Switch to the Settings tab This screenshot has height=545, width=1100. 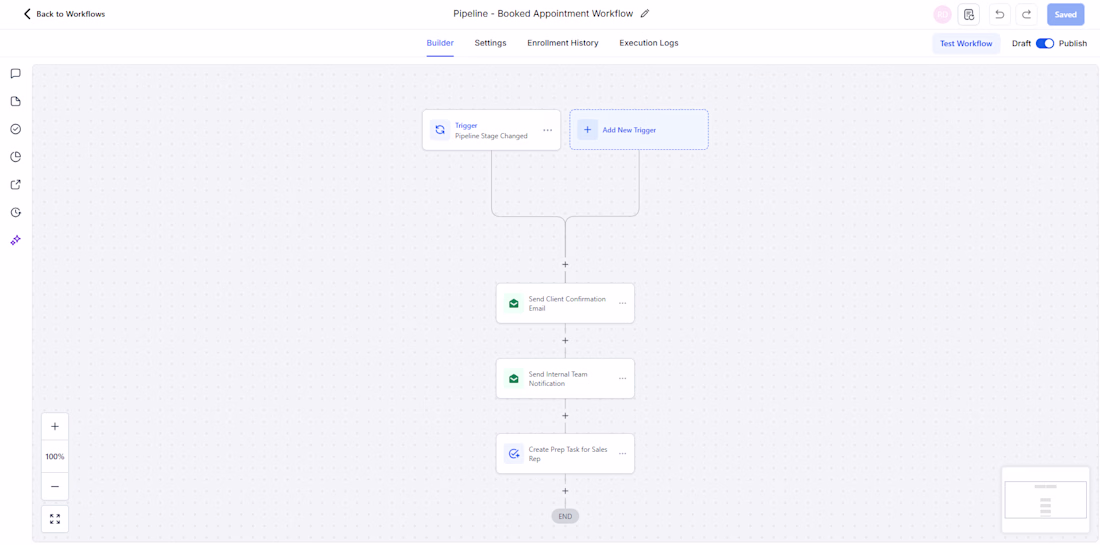click(x=490, y=43)
